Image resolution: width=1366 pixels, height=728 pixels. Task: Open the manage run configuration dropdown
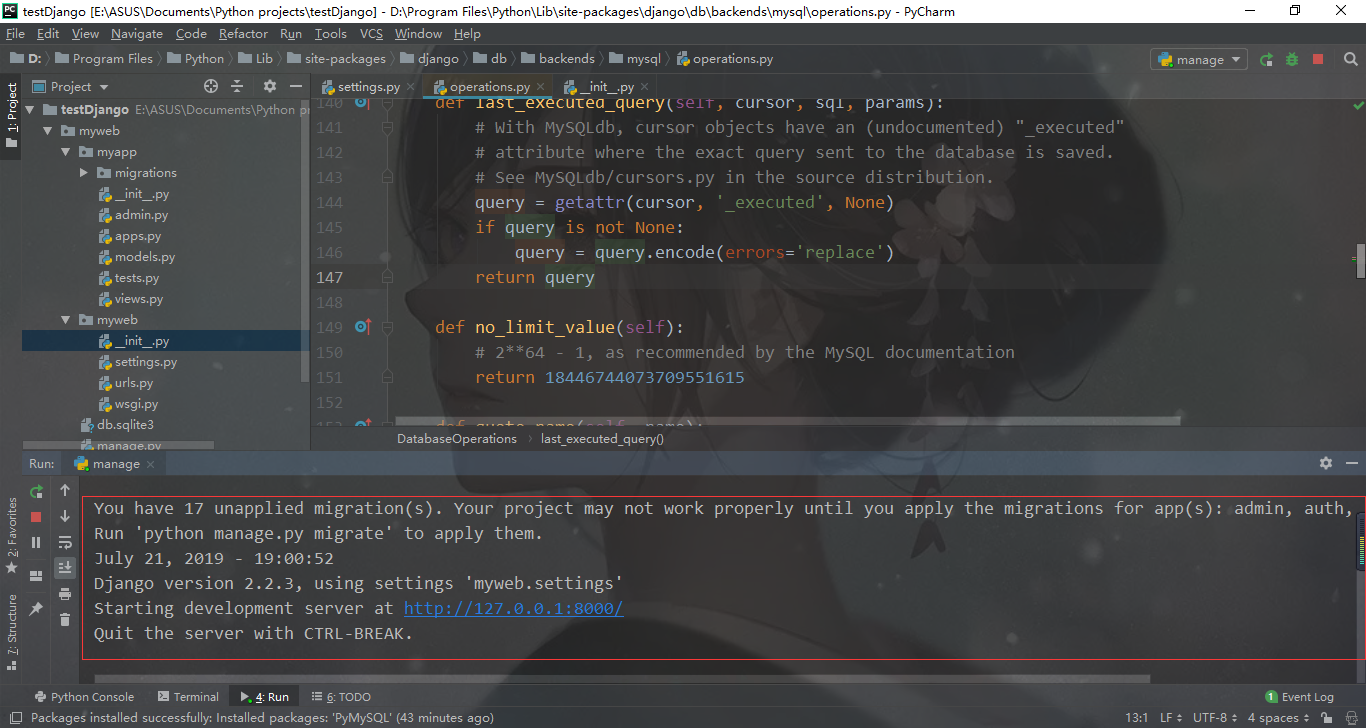1199,59
